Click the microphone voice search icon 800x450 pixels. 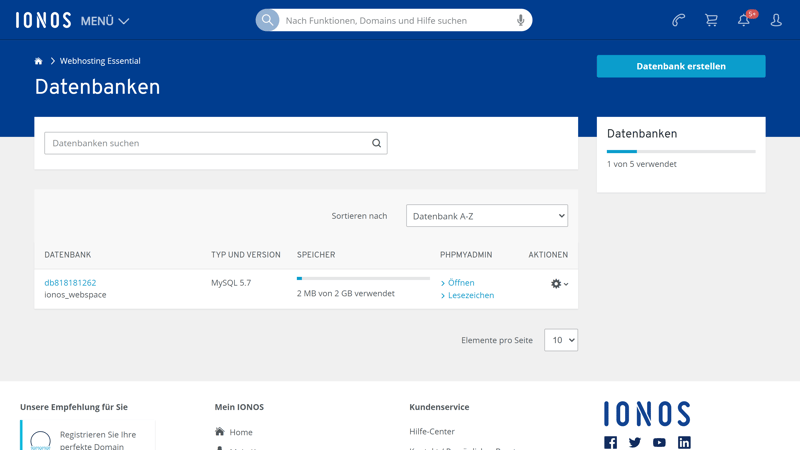(x=520, y=20)
